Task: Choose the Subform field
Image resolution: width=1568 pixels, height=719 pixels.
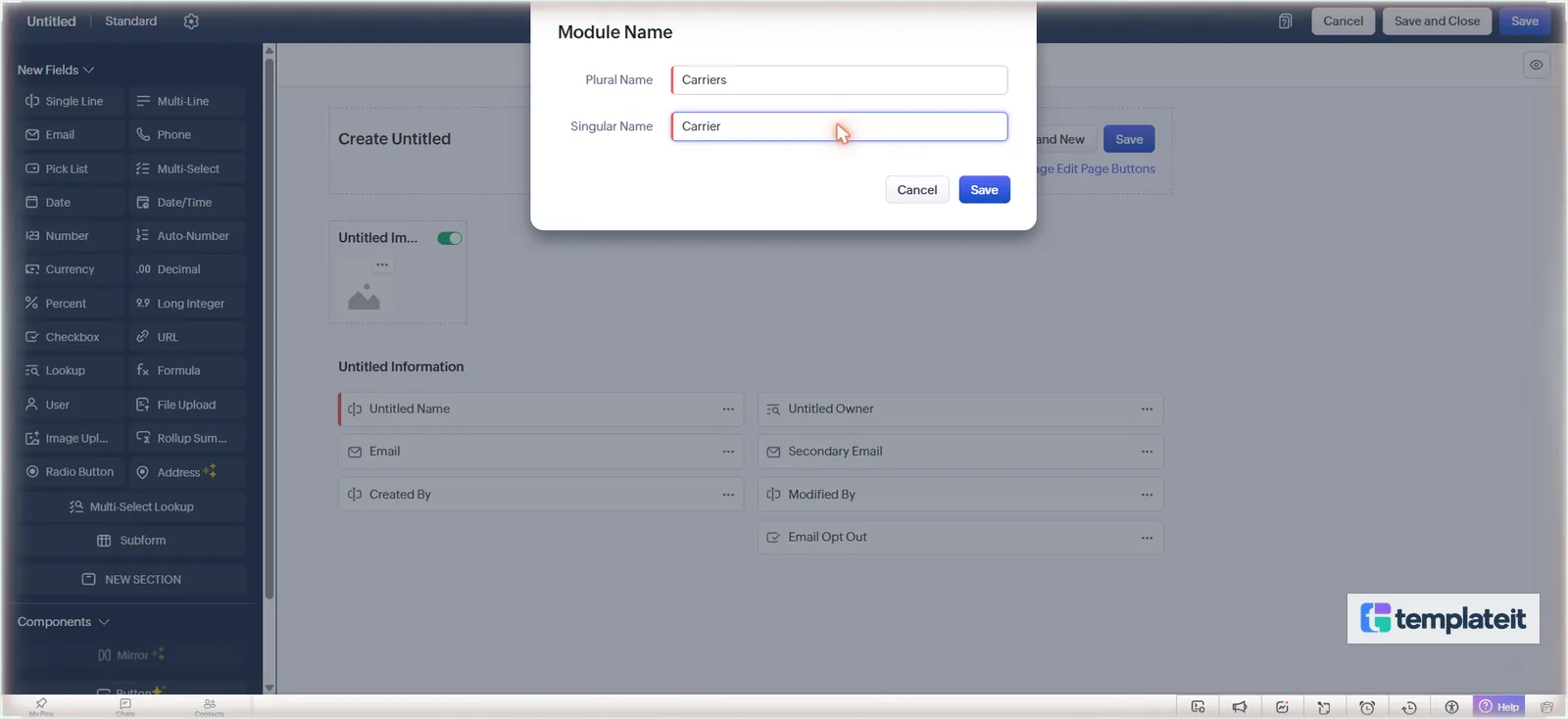Action: point(132,541)
